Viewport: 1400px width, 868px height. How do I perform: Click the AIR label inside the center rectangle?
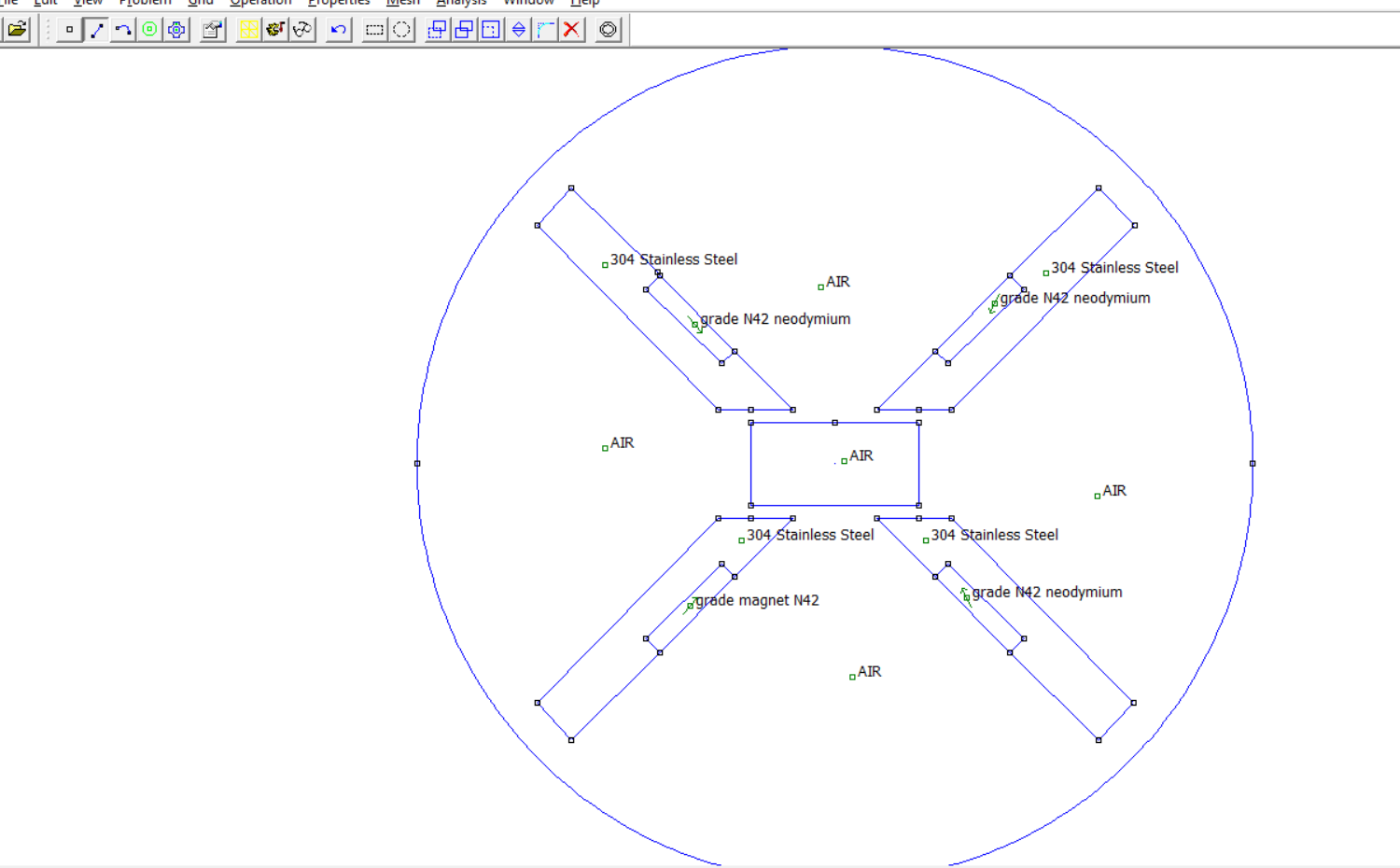click(x=861, y=455)
